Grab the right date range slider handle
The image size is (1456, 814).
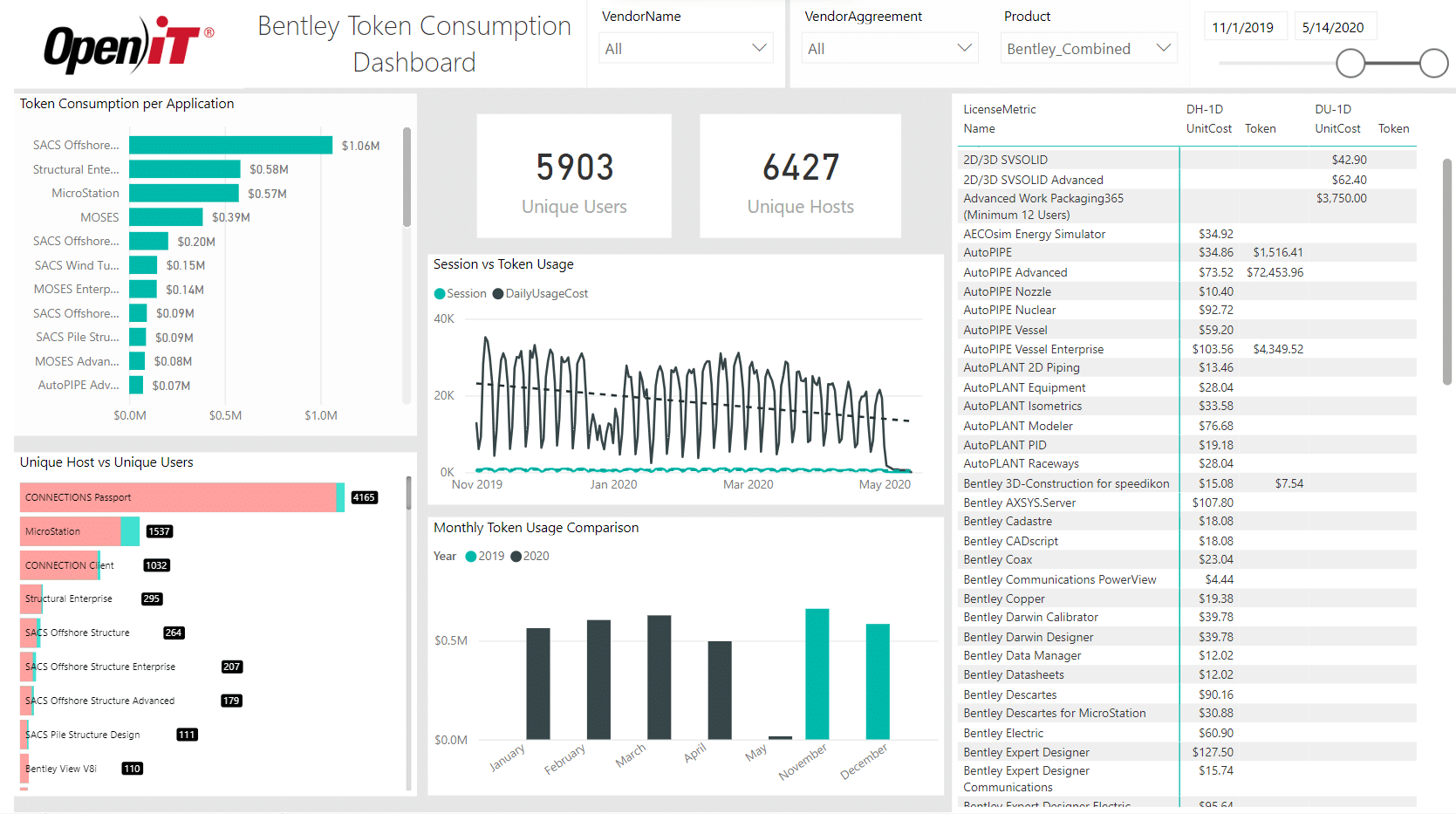pos(1434,63)
